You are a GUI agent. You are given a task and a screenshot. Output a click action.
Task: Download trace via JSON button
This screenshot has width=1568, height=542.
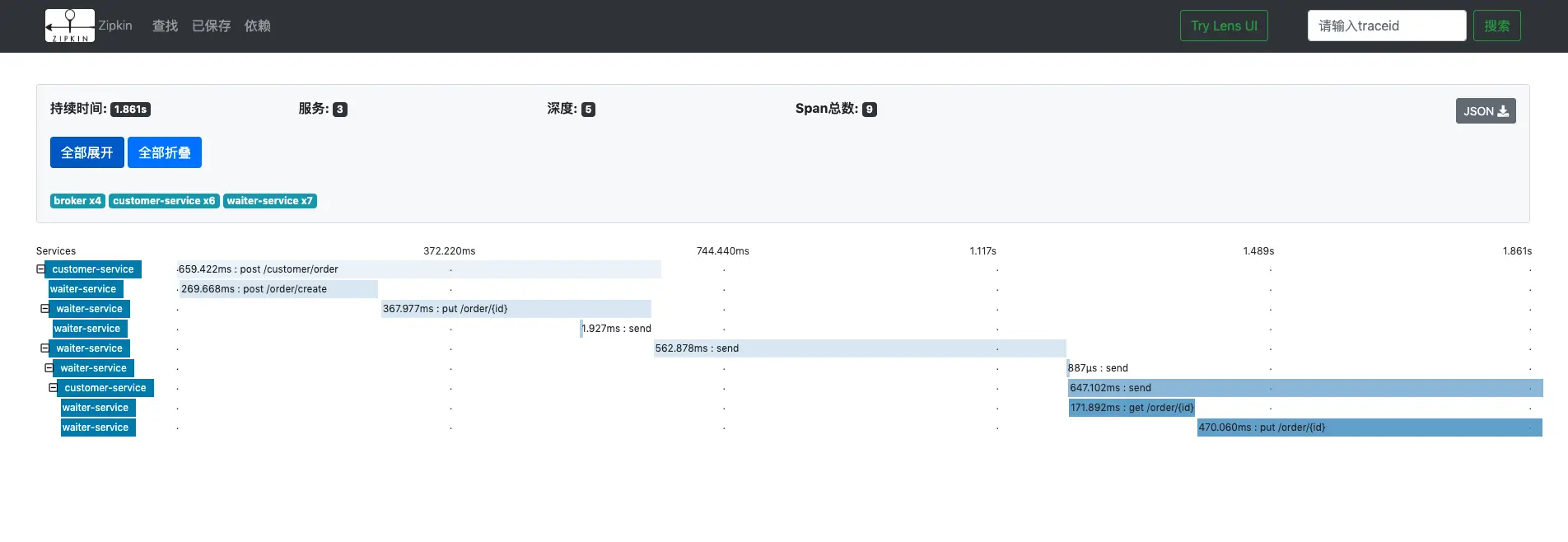point(1486,111)
